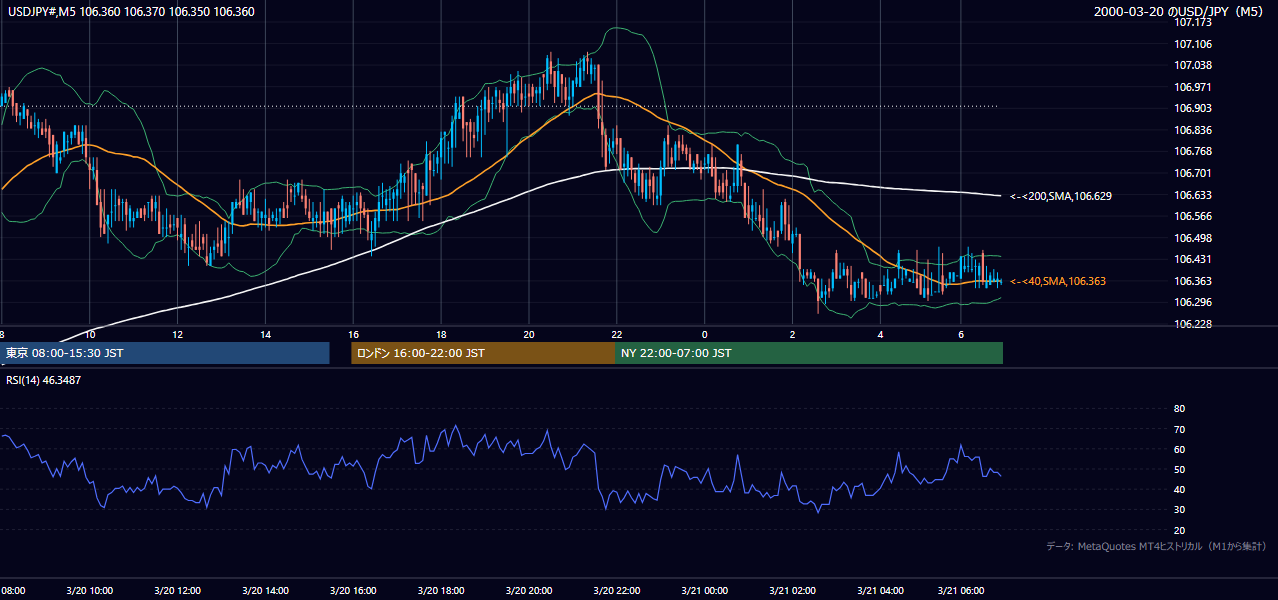Click the 2000-03-20 のUSD/JPY (M5) chart title
Screen dimensions: 1278x600
1180,12
